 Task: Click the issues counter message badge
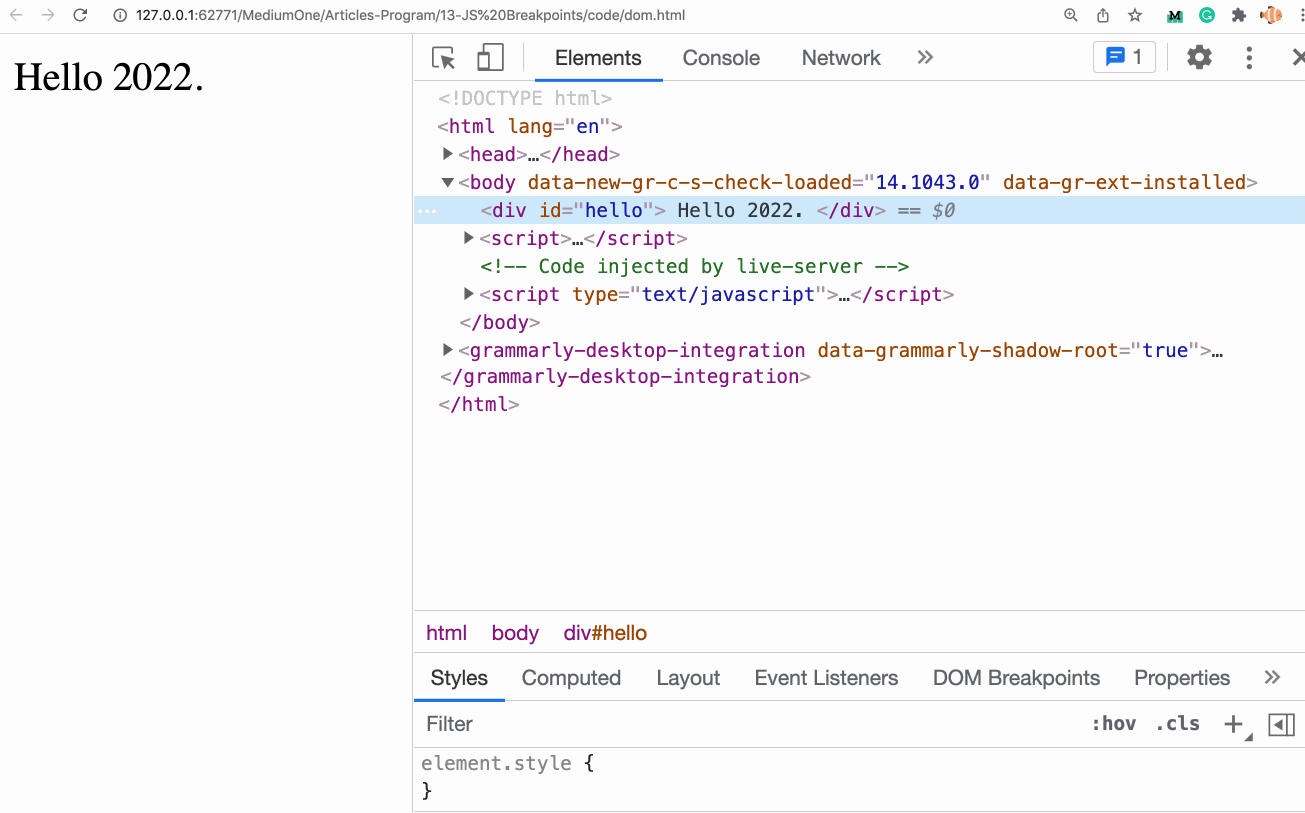point(1124,58)
